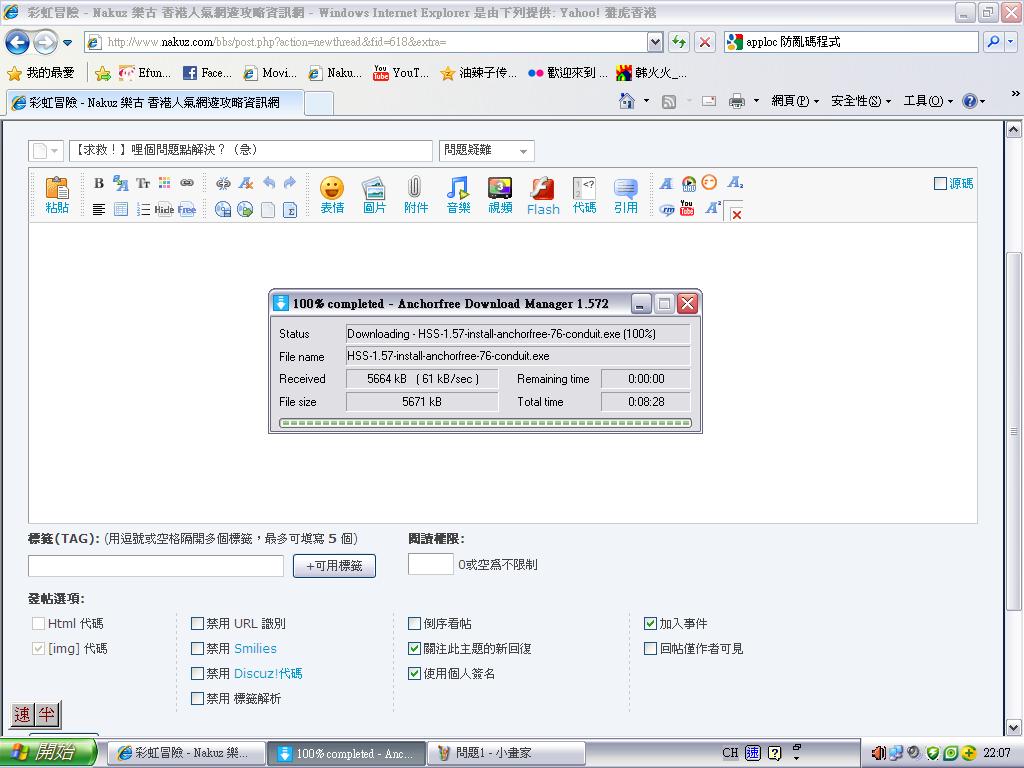Insert music with the 音樂 icon
The image size is (1024, 768).
(x=458, y=194)
